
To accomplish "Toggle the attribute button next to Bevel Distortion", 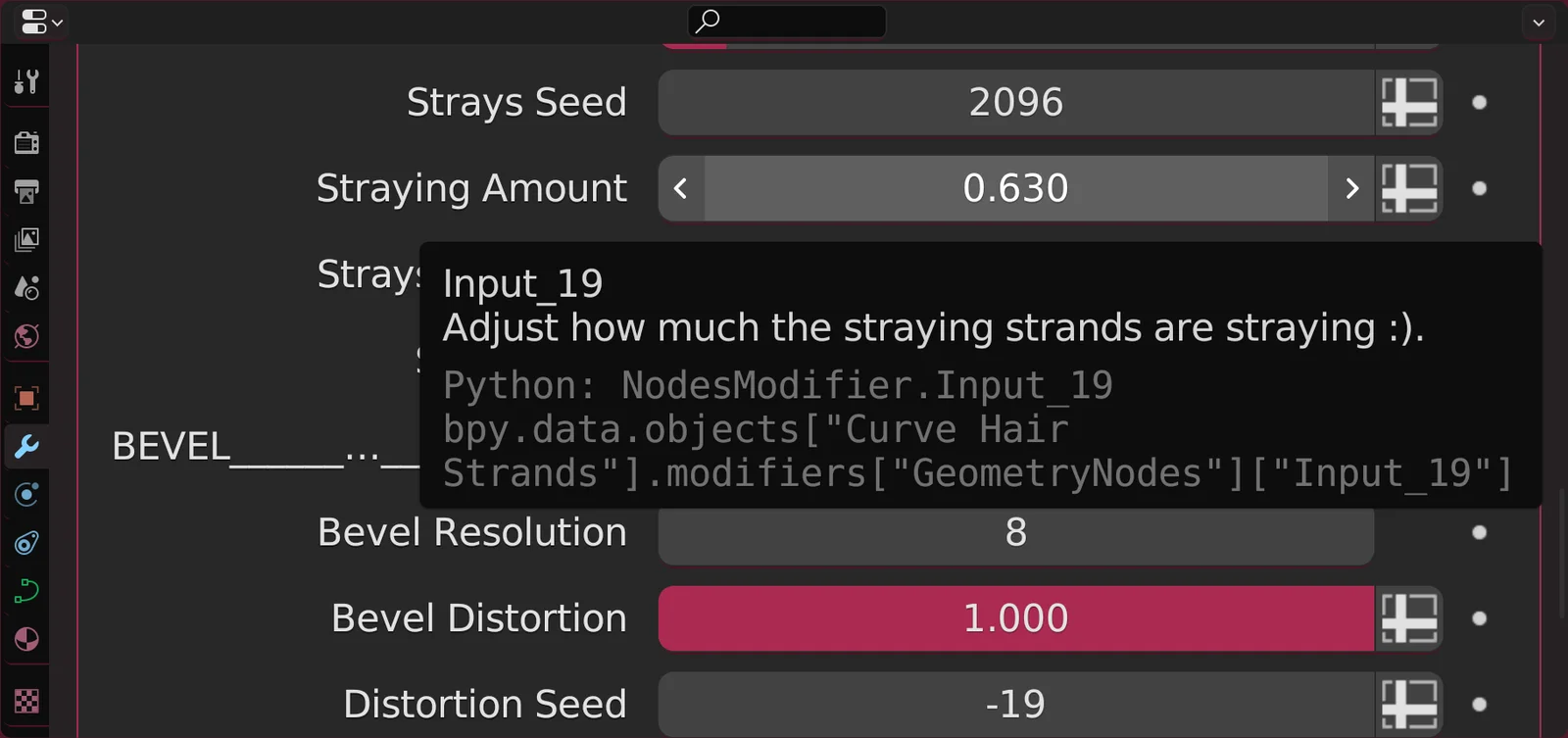I will point(1409,618).
